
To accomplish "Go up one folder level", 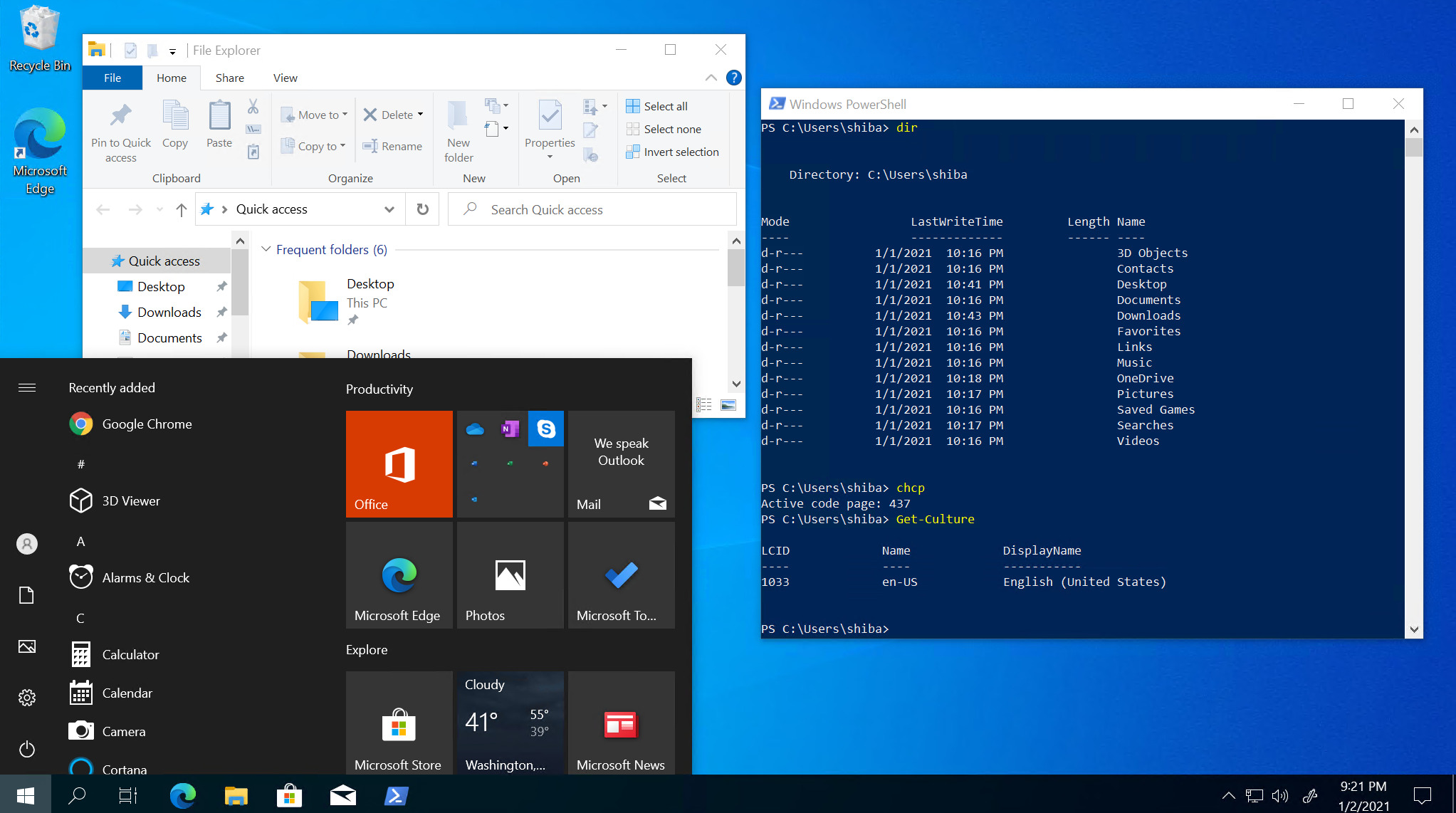I will pos(182,209).
